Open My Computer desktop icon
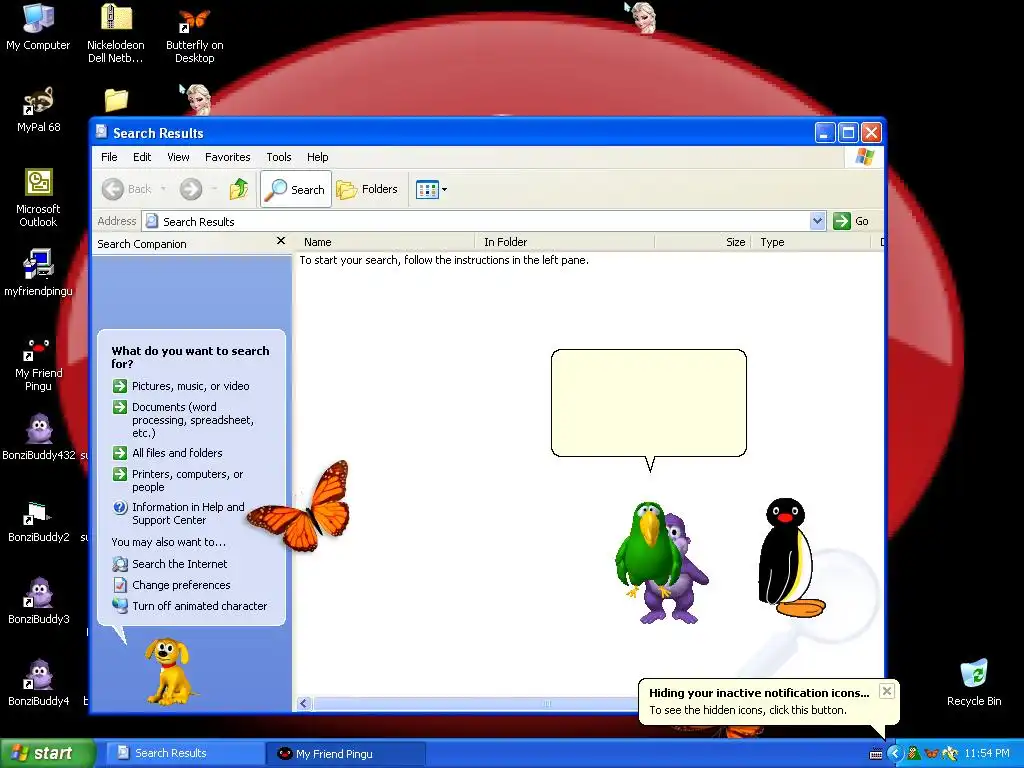 (x=38, y=26)
